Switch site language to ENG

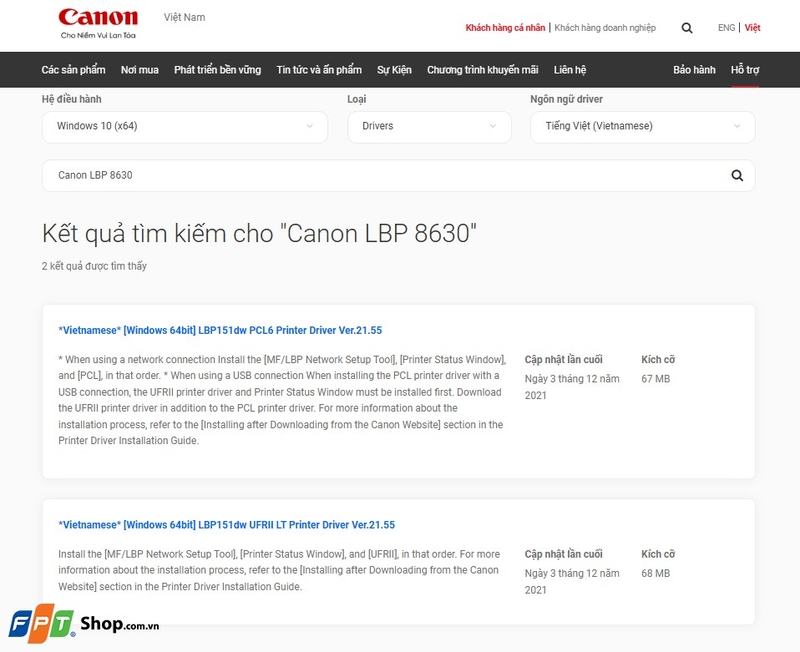point(727,28)
